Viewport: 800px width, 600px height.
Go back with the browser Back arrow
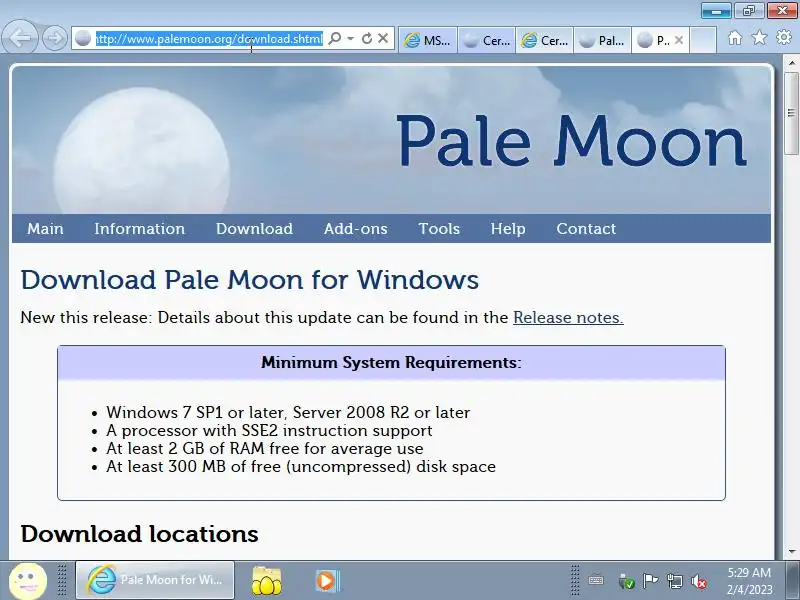pyautogui.click(x=20, y=37)
